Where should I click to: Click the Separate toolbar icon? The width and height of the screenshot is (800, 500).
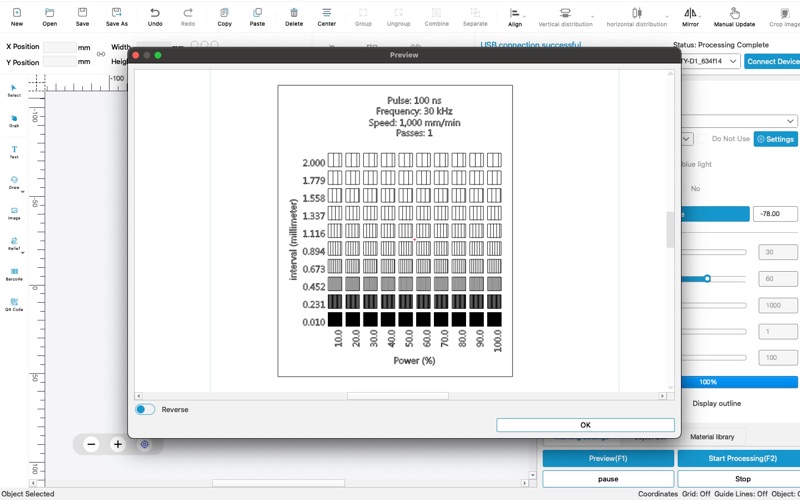[475, 16]
